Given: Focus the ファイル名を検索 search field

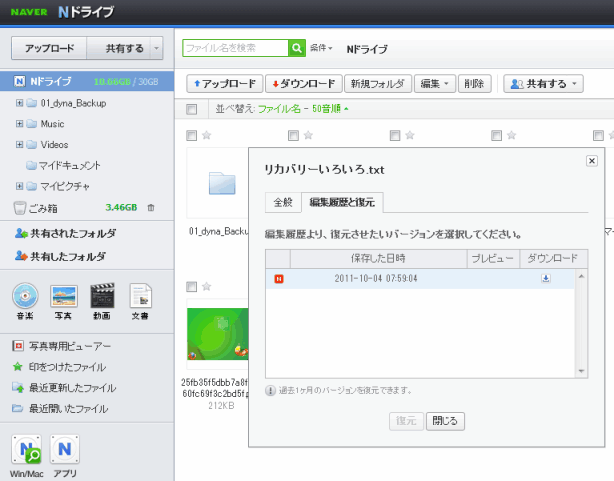Looking at the screenshot, I should pyautogui.click(x=235, y=48).
